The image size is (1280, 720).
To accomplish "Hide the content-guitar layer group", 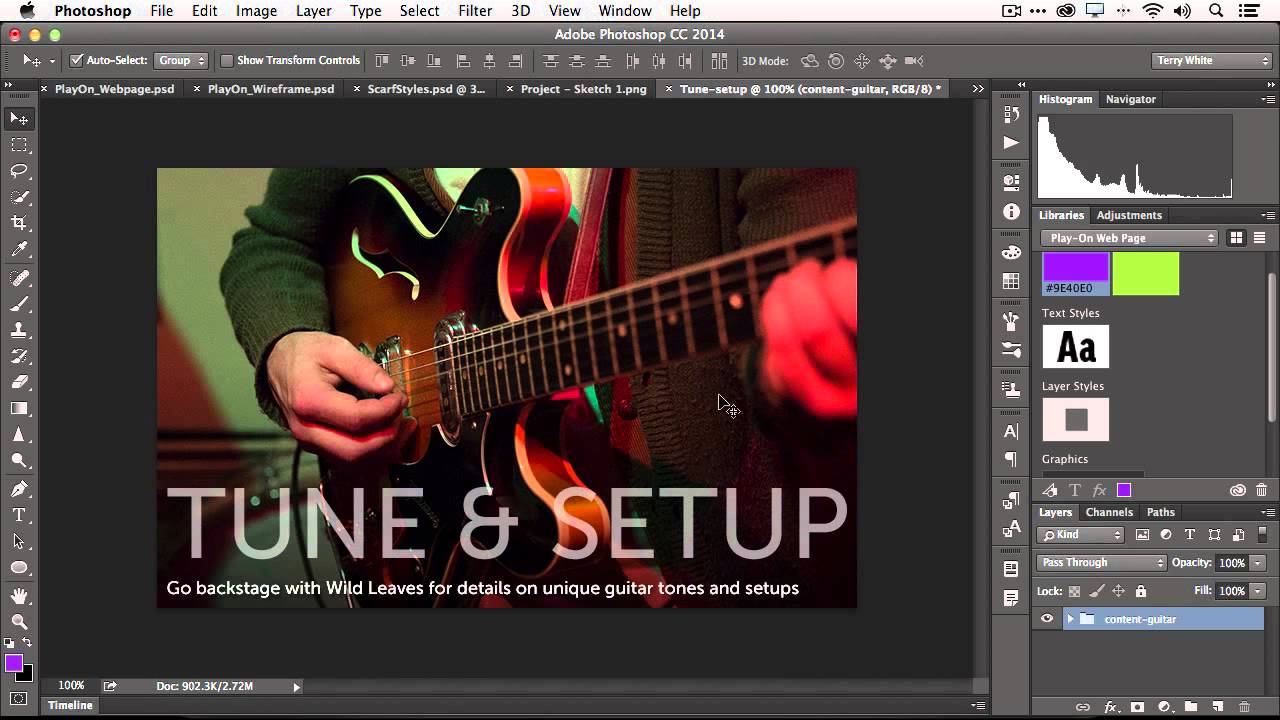I will click(x=1047, y=619).
